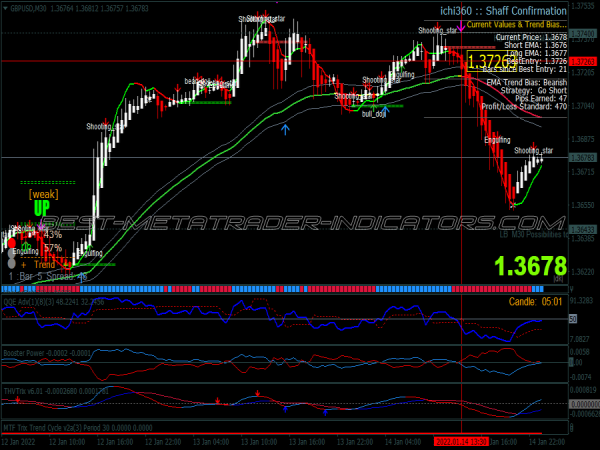Click the '50' level label in QQE panel

tap(573, 319)
